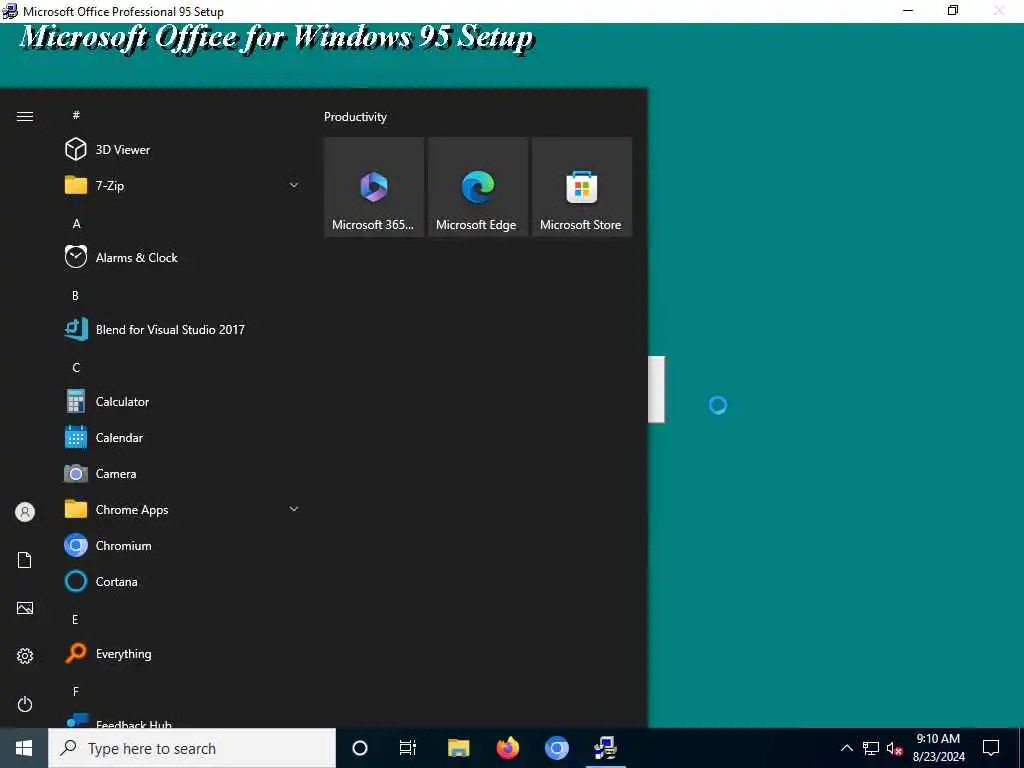Expand the Chrome Apps folder chevron
The height and width of the screenshot is (768, 1024).
[294, 509]
